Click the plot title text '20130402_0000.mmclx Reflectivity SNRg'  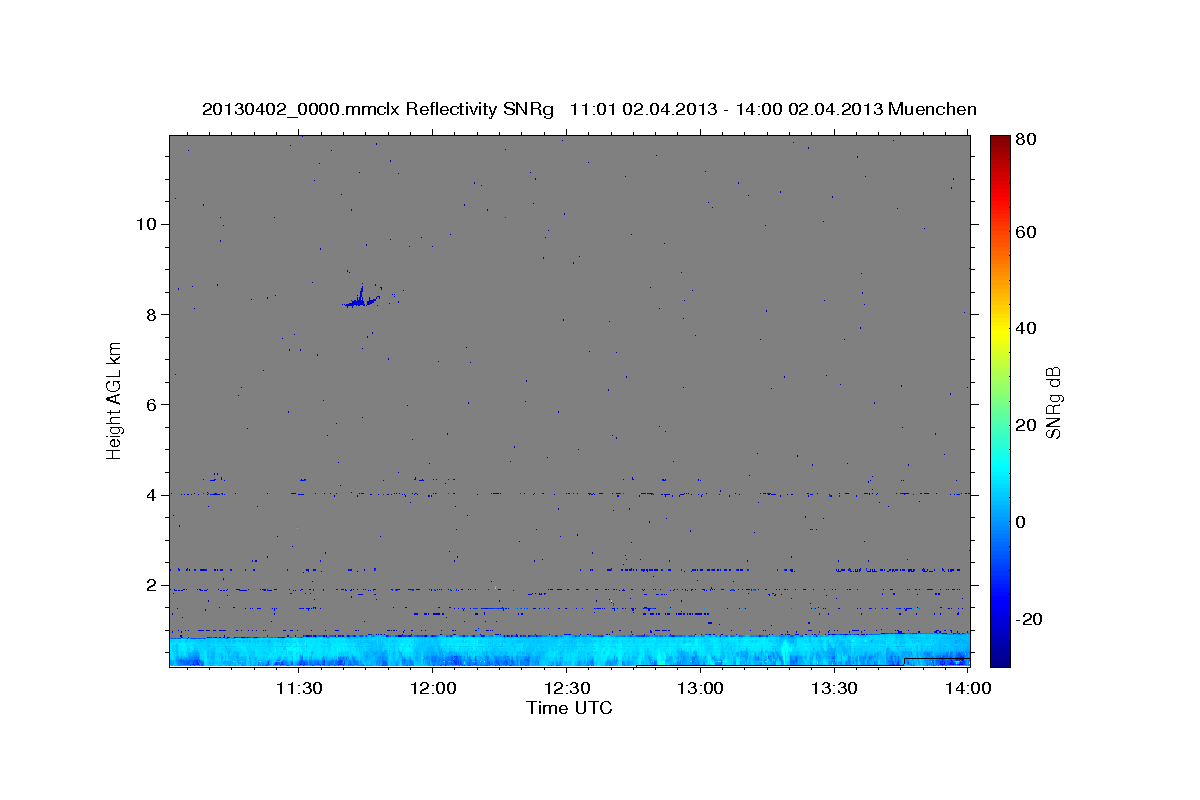click(x=378, y=109)
